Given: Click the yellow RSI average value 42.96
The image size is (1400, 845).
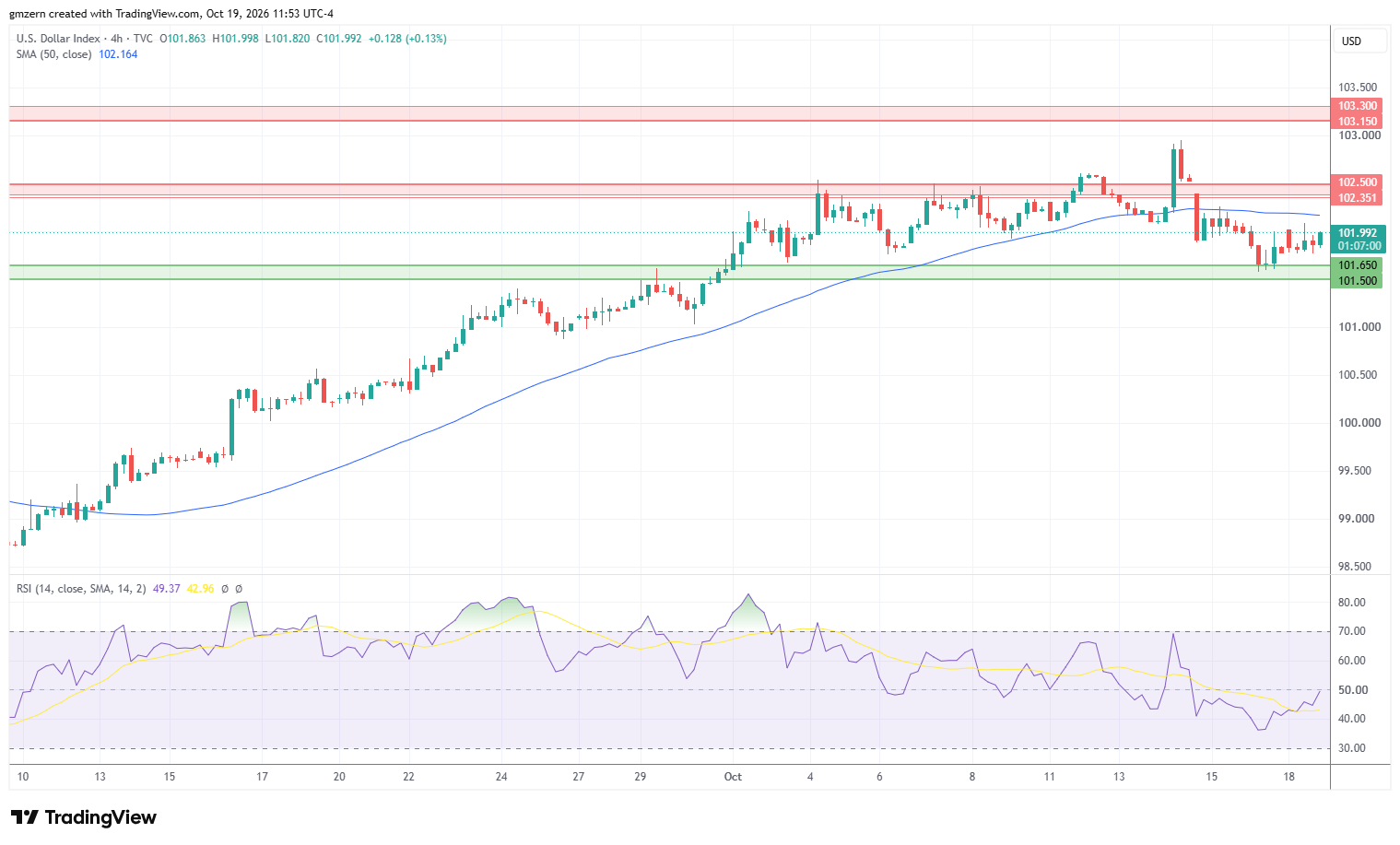Looking at the screenshot, I should (x=200, y=589).
